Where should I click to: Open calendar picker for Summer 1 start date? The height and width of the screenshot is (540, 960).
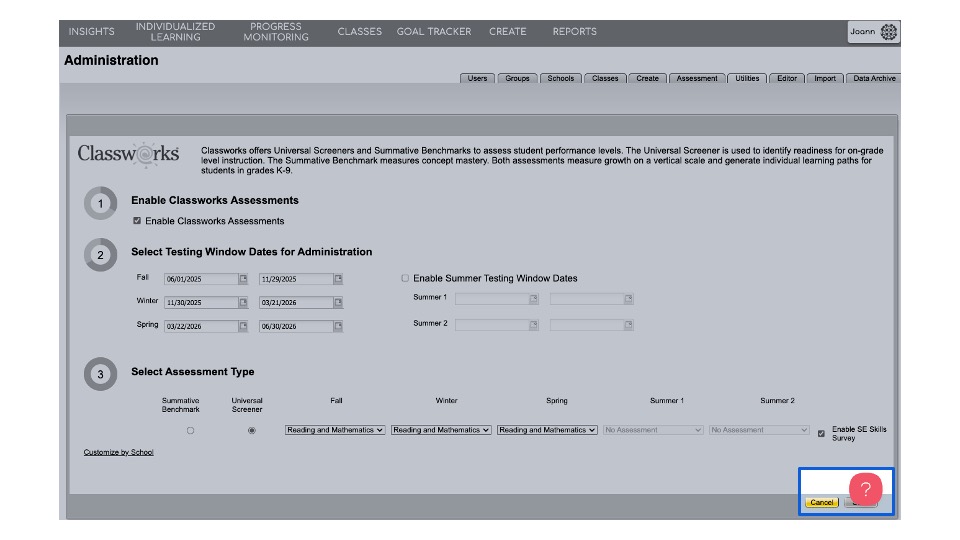(x=534, y=299)
